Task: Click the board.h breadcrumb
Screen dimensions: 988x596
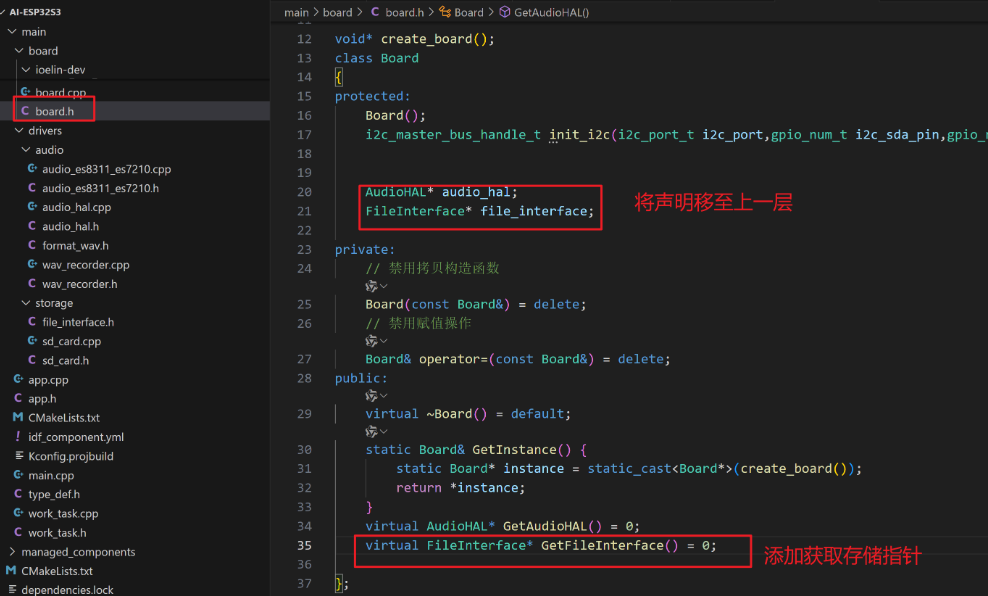Action: pyautogui.click(x=397, y=12)
